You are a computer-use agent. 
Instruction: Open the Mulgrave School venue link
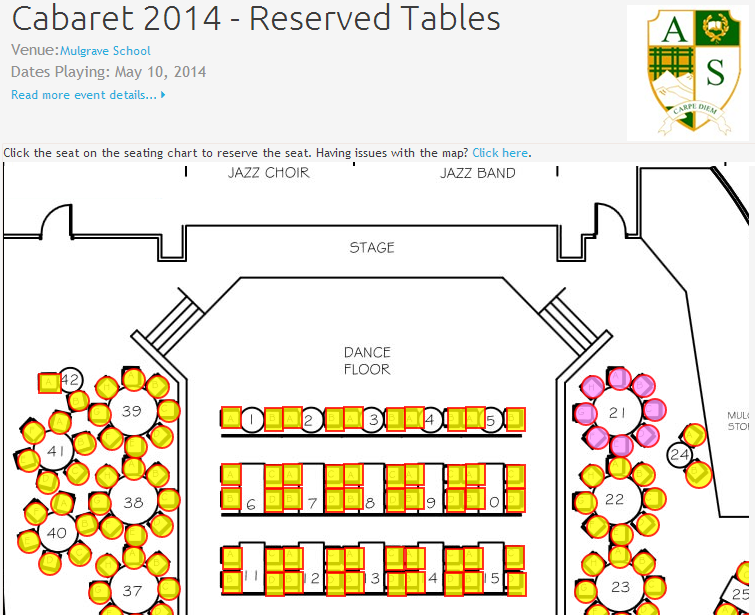105,50
